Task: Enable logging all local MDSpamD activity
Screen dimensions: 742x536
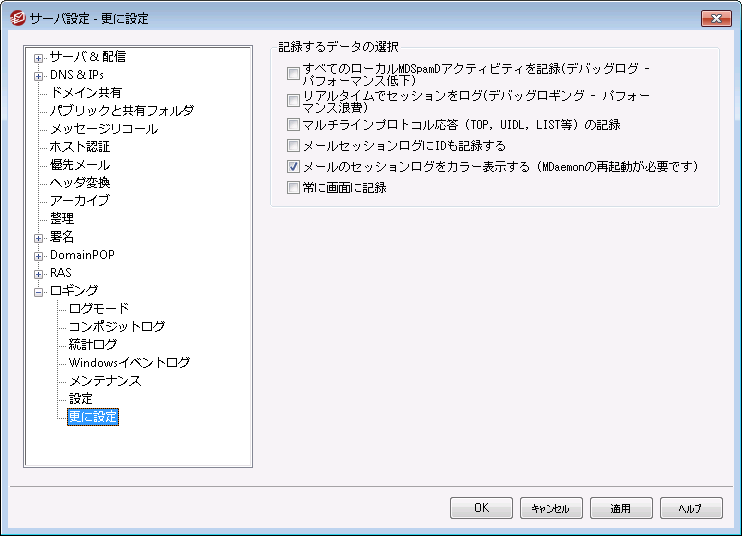Action: point(293,73)
